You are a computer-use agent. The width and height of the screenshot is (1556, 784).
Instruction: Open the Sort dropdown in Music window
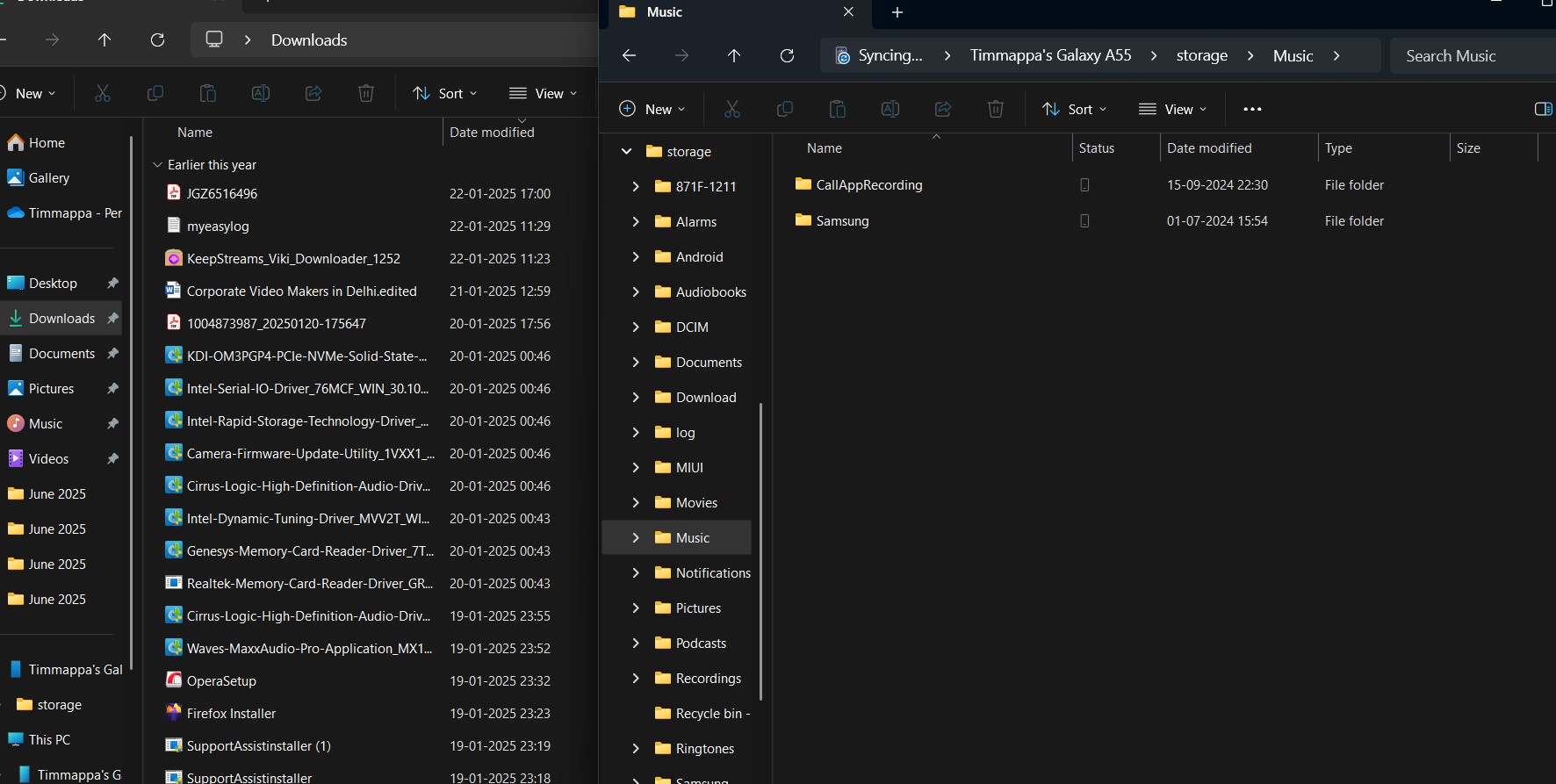pyautogui.click(x=1075, y=109)
